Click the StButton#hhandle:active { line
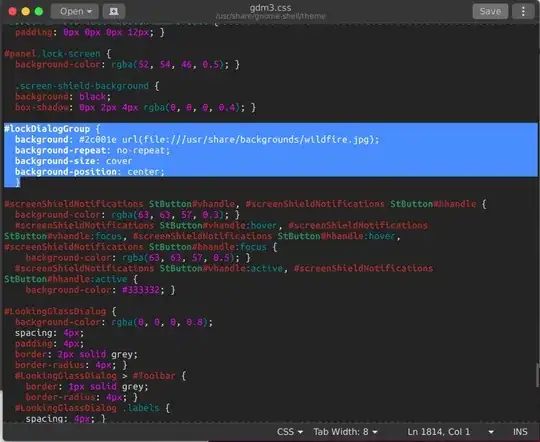Viewport: 540px width, 442px height. [x=71, y=279]
